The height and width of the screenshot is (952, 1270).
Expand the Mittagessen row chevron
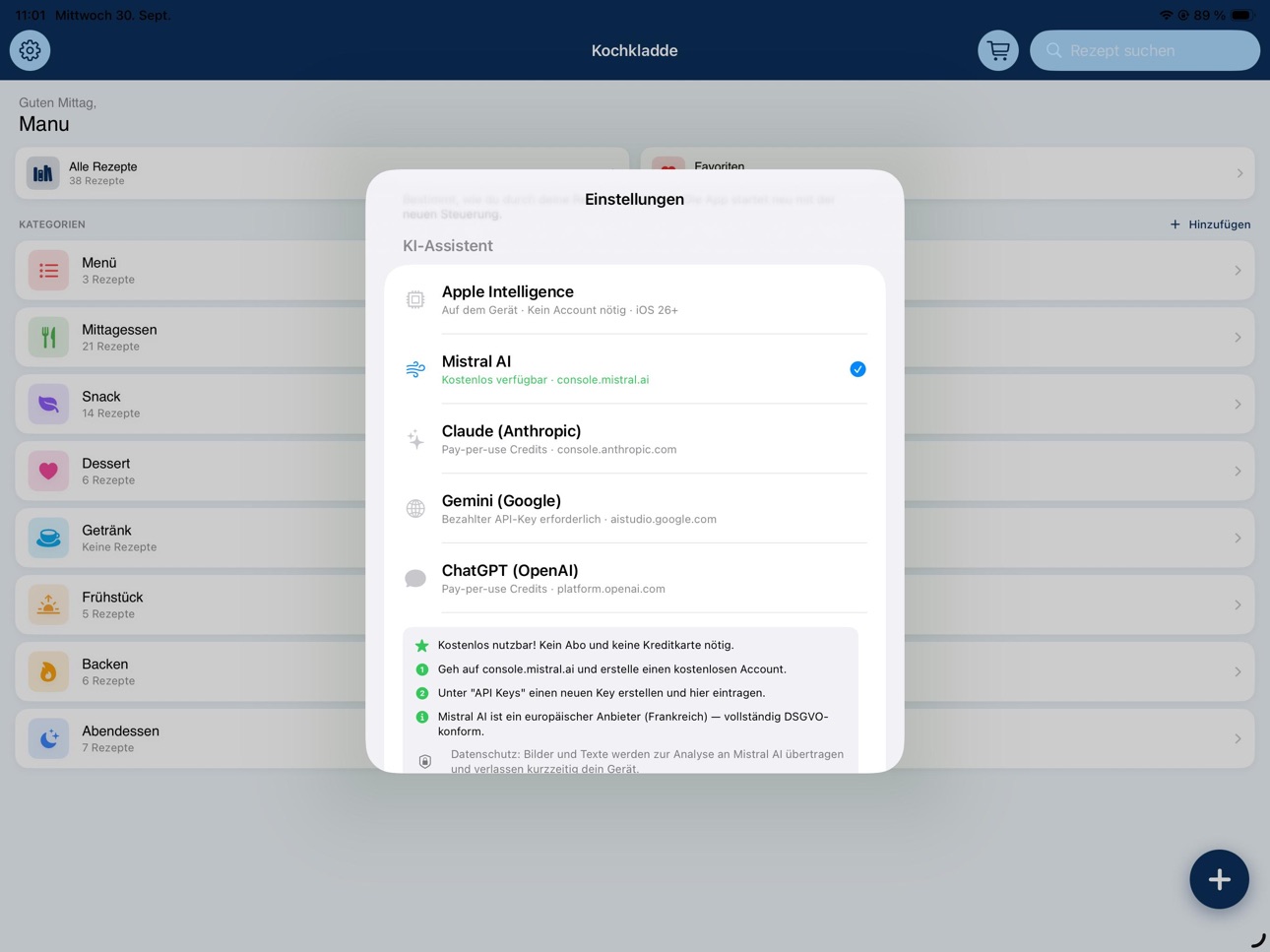coord(1238,338)
